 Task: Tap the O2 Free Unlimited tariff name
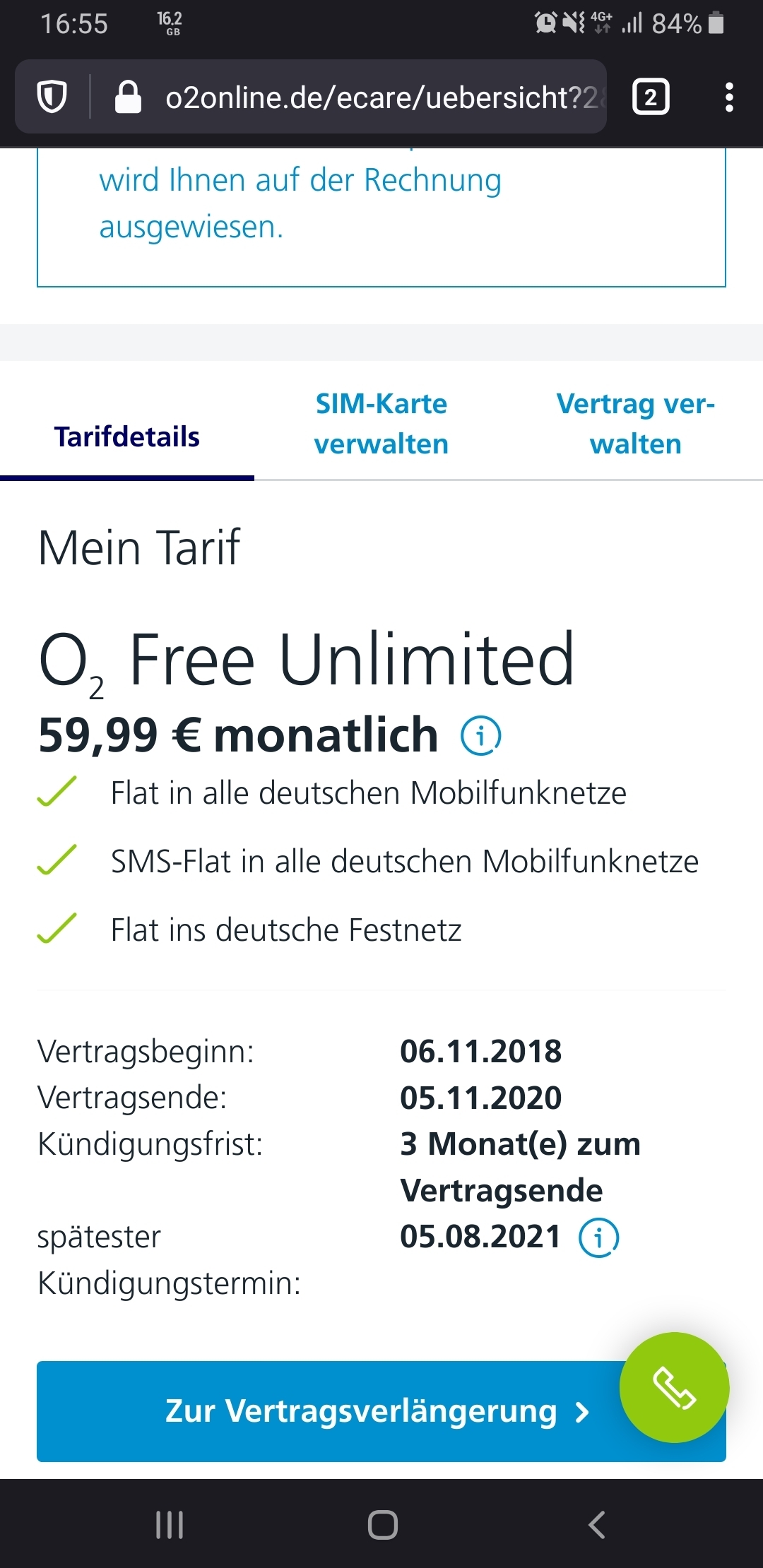pyautogui.click(x=306, y=662)
